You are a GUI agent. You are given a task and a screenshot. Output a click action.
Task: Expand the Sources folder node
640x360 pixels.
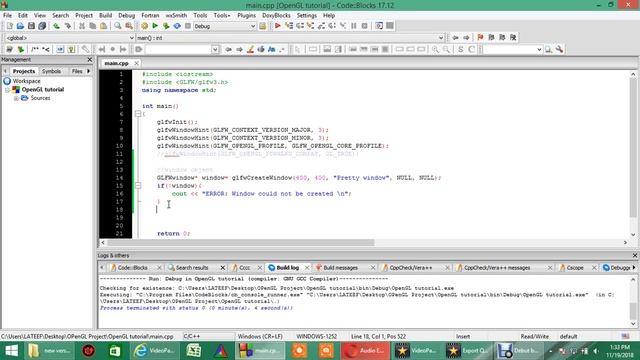click(16, 98)
